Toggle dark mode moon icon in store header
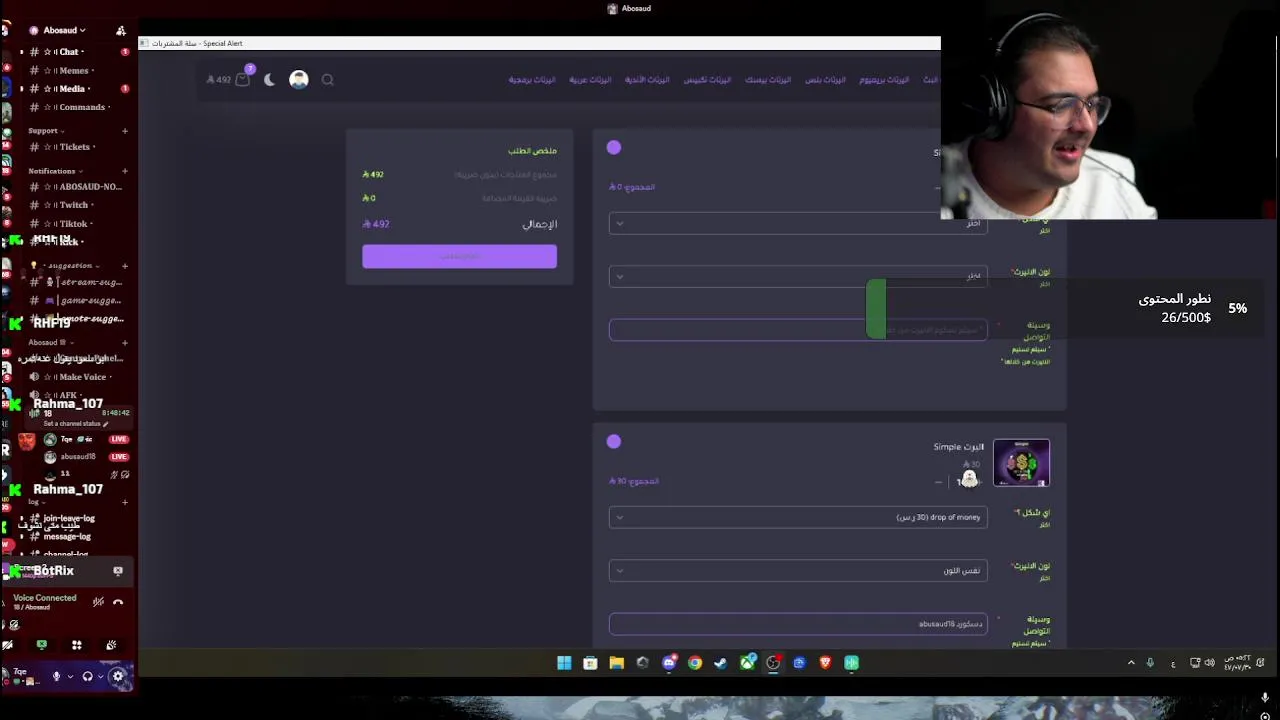This screenshot has height=720, width=1280. coord(269,79)
